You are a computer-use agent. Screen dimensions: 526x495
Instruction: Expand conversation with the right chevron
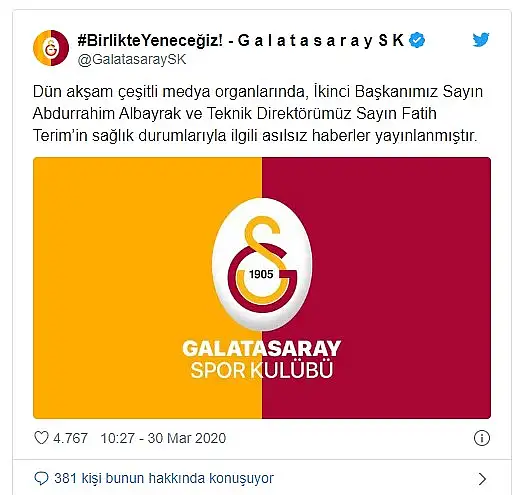tap(482, 479)
